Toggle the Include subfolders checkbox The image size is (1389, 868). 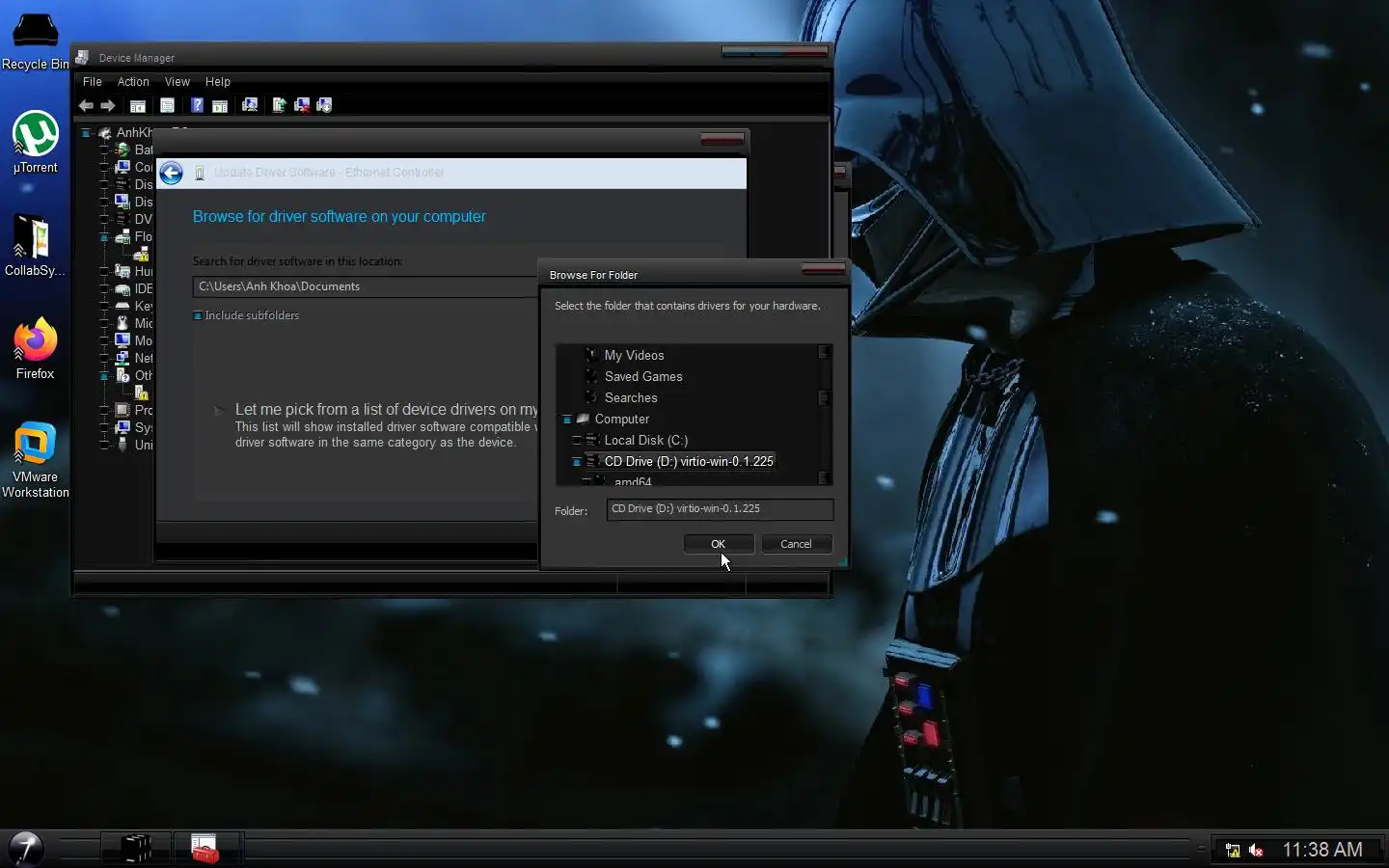coord(198,315)
